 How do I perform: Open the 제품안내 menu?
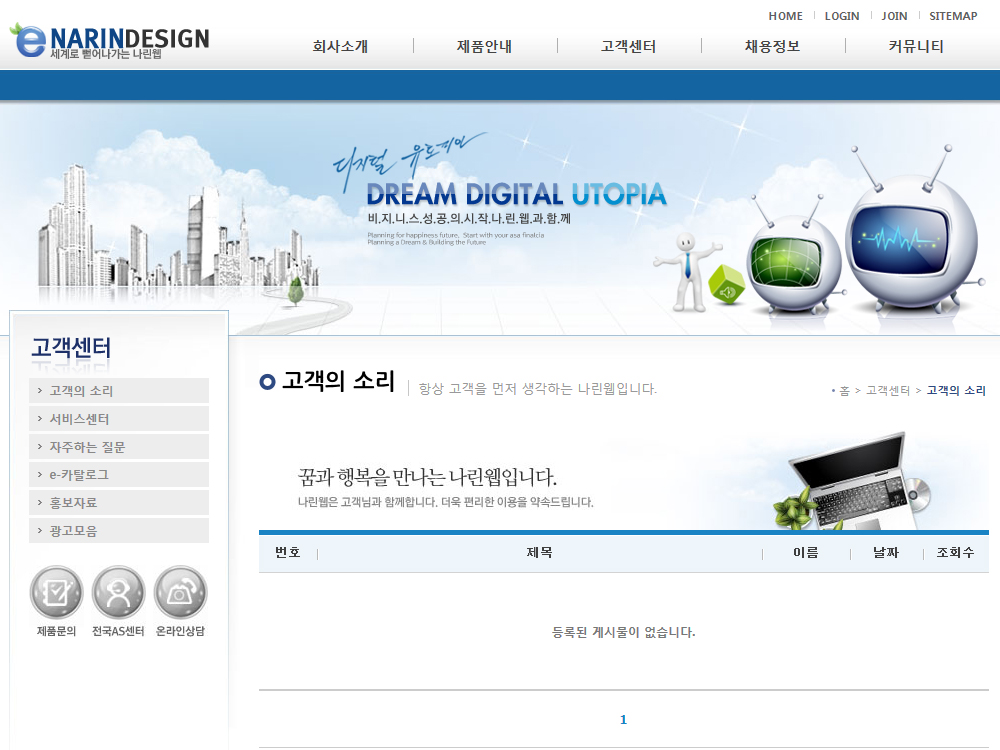coord(485,46)
